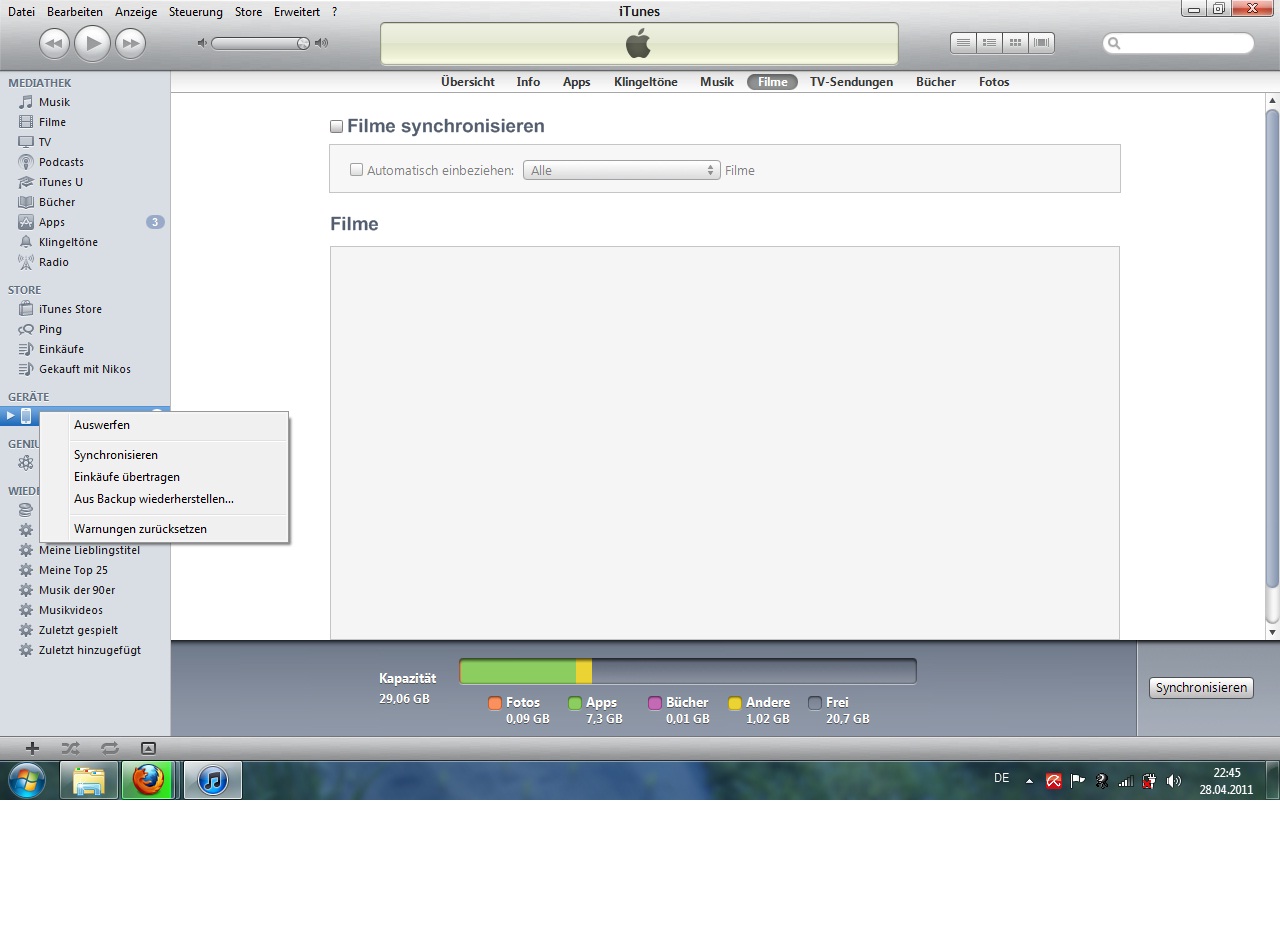This screenshot has width=1280, height=934.
Task: Show or hide the artwork viewer button
Action: 148,748
